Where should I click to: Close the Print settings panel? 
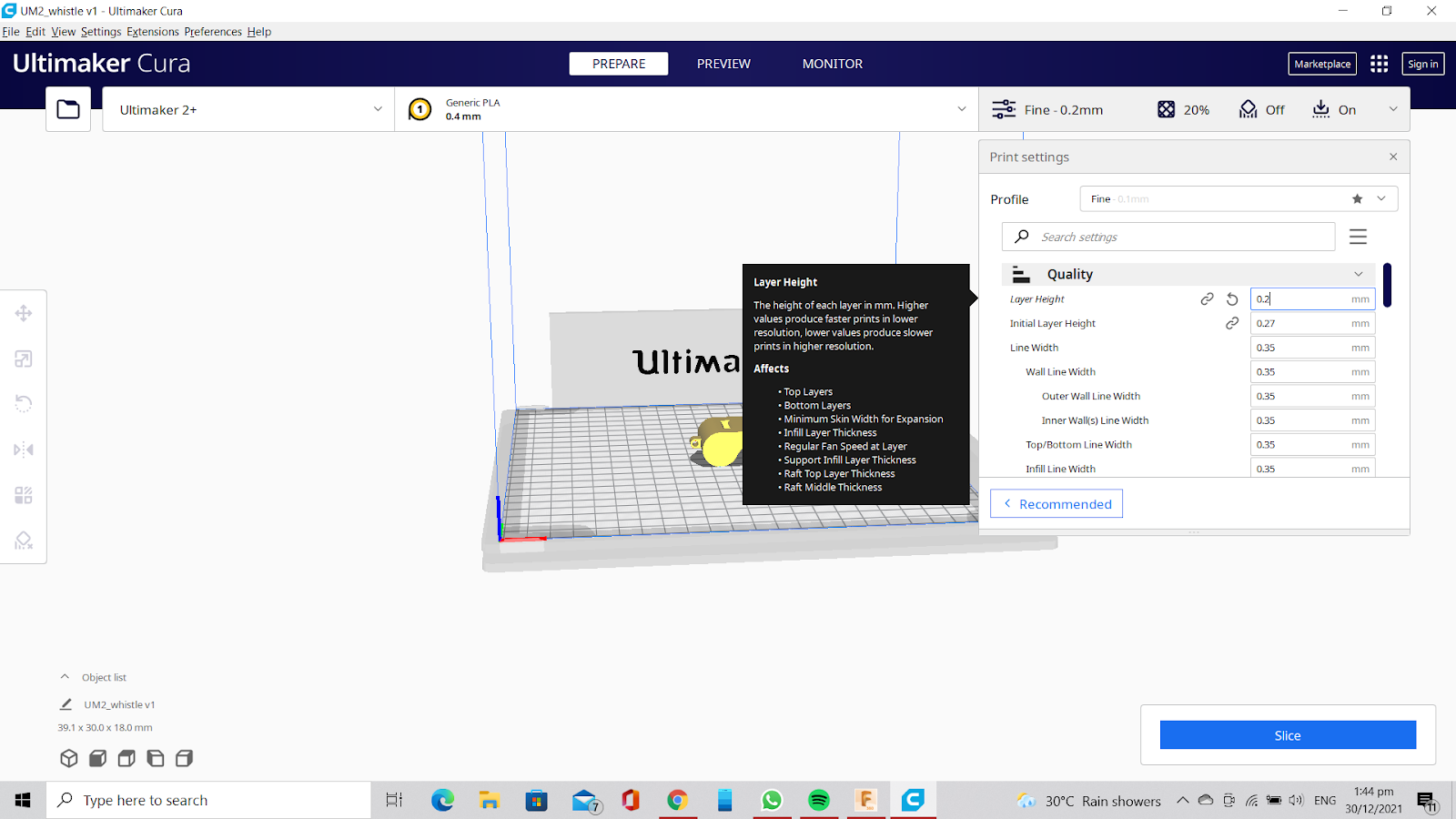1393,157
